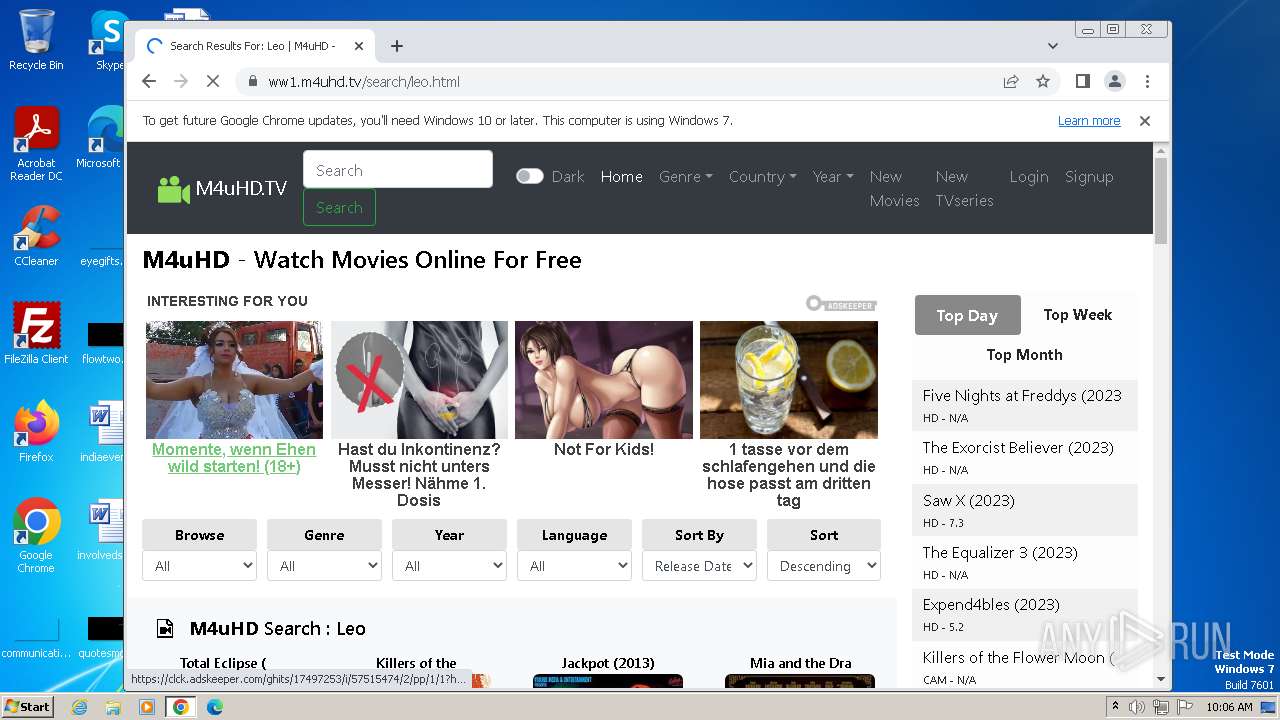Image resolution: width=1280 pixels, height=720 pixels.
Task: Open the Browse filter dropdown
Action: coord(200,565)
